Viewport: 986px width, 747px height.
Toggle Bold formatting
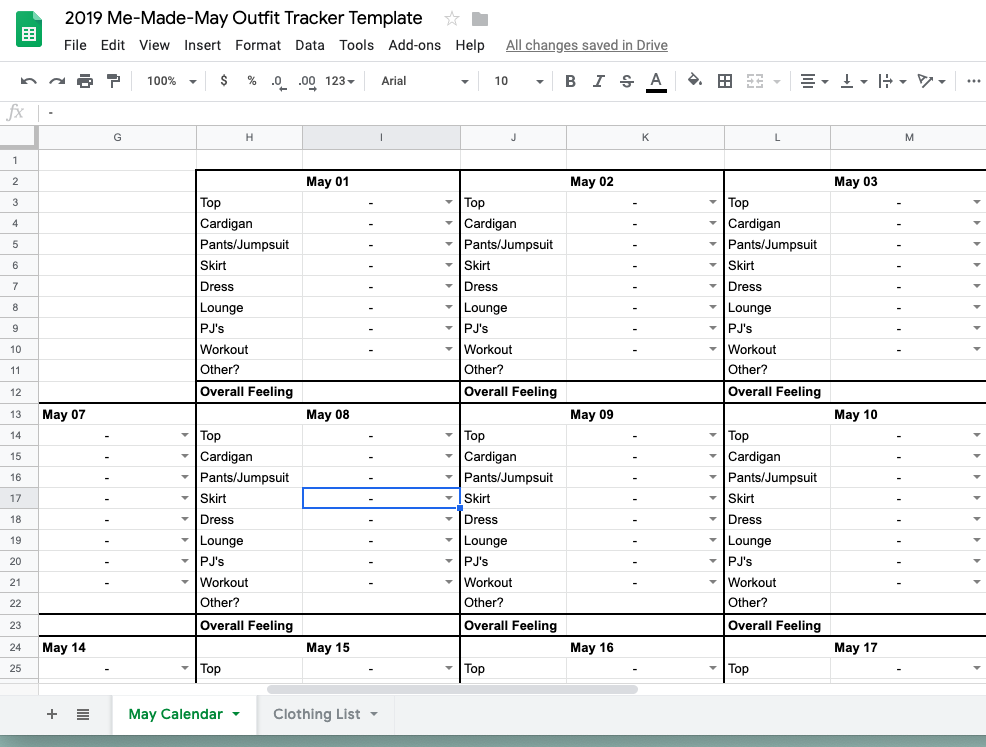pos(570,81)
